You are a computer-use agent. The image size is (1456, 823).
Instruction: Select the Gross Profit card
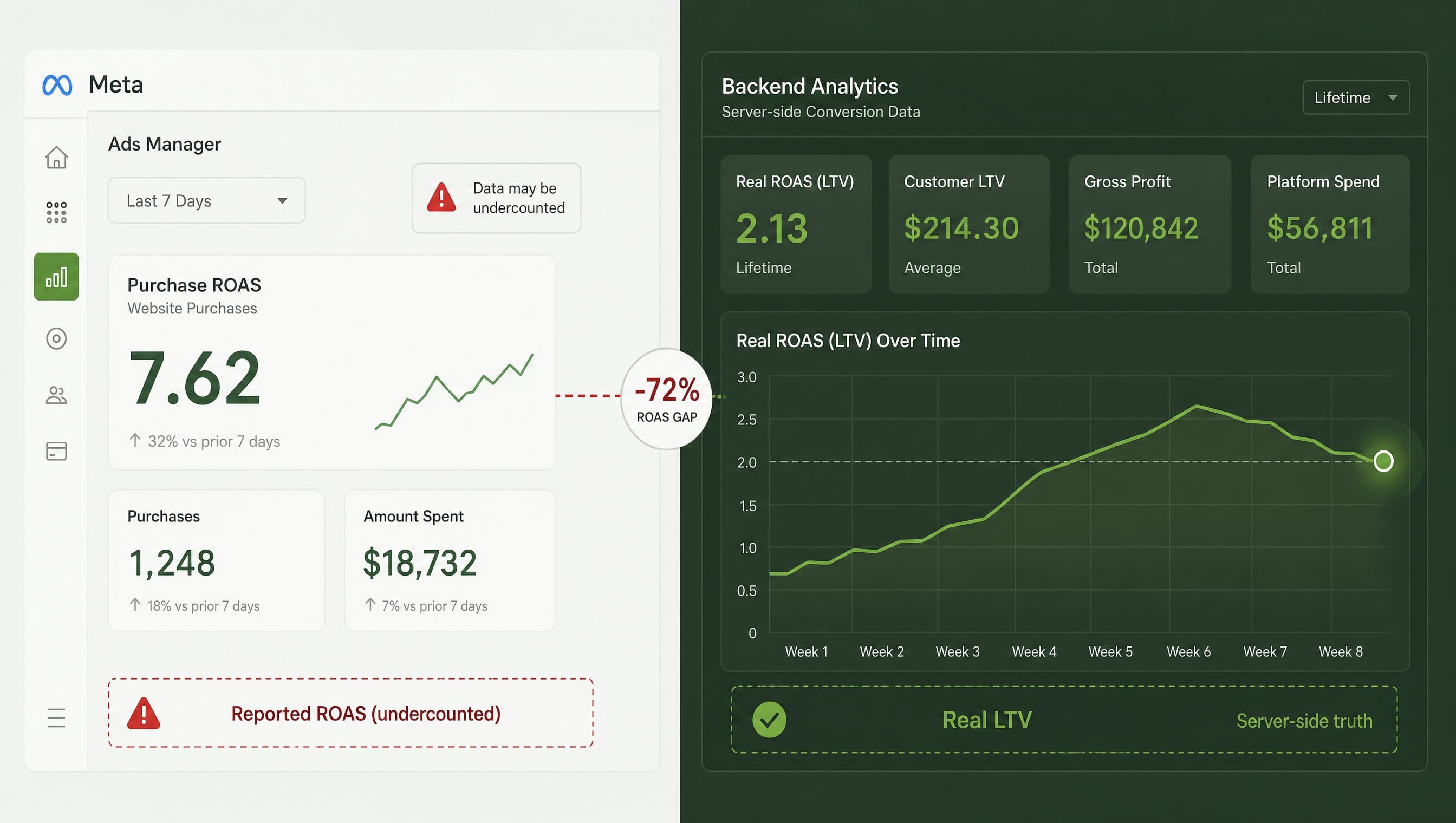1149,224
